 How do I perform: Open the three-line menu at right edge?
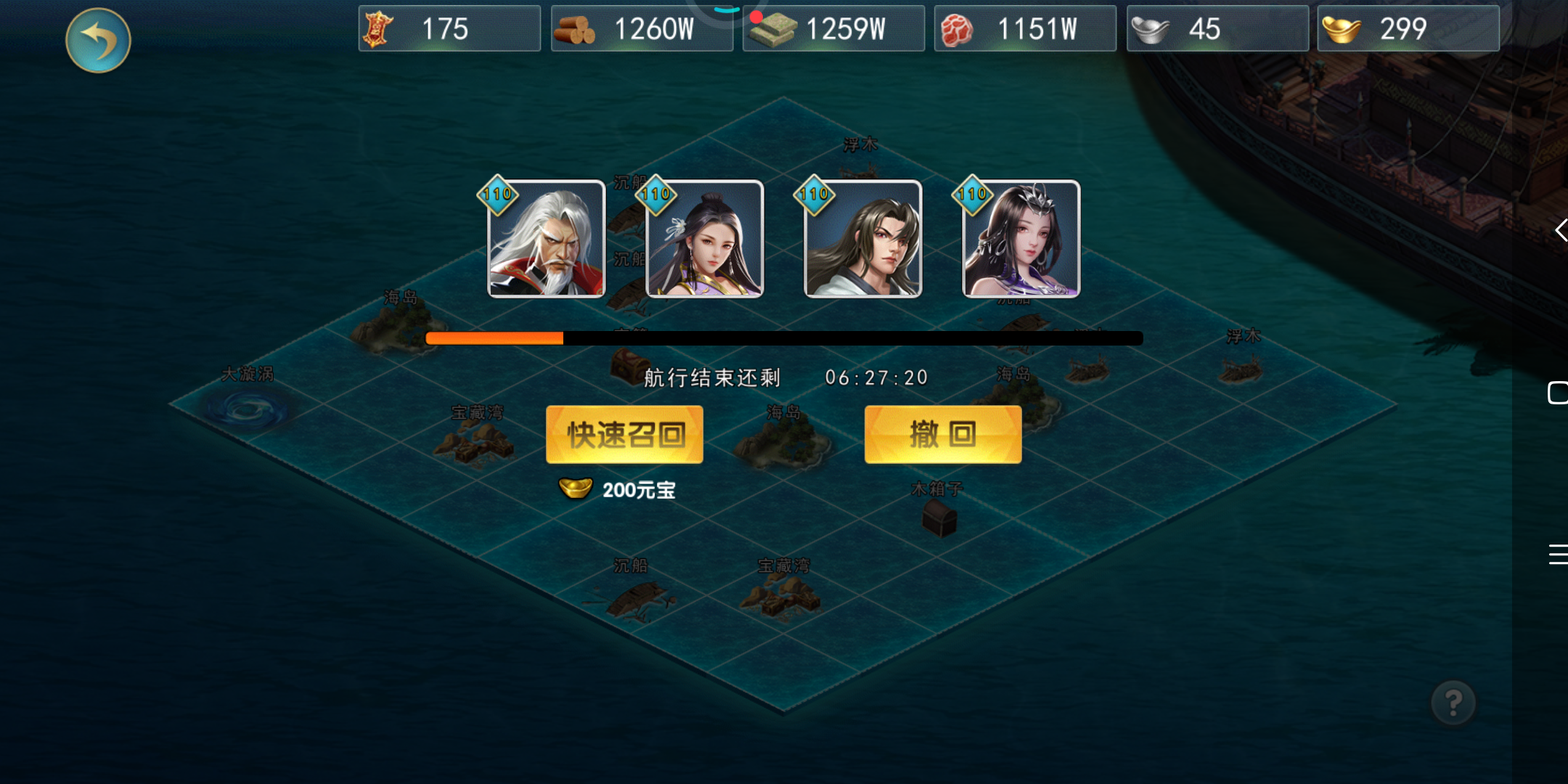1558,554
